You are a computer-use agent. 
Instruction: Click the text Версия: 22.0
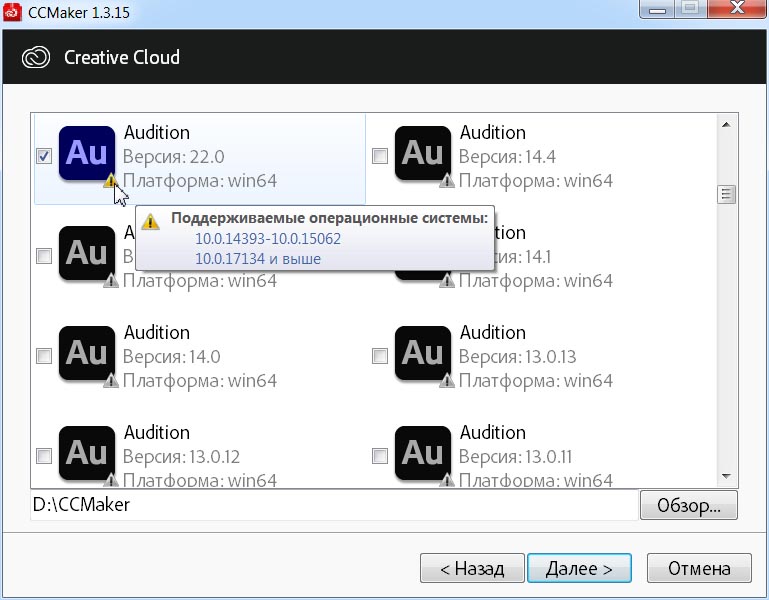(x=174, y=157)
